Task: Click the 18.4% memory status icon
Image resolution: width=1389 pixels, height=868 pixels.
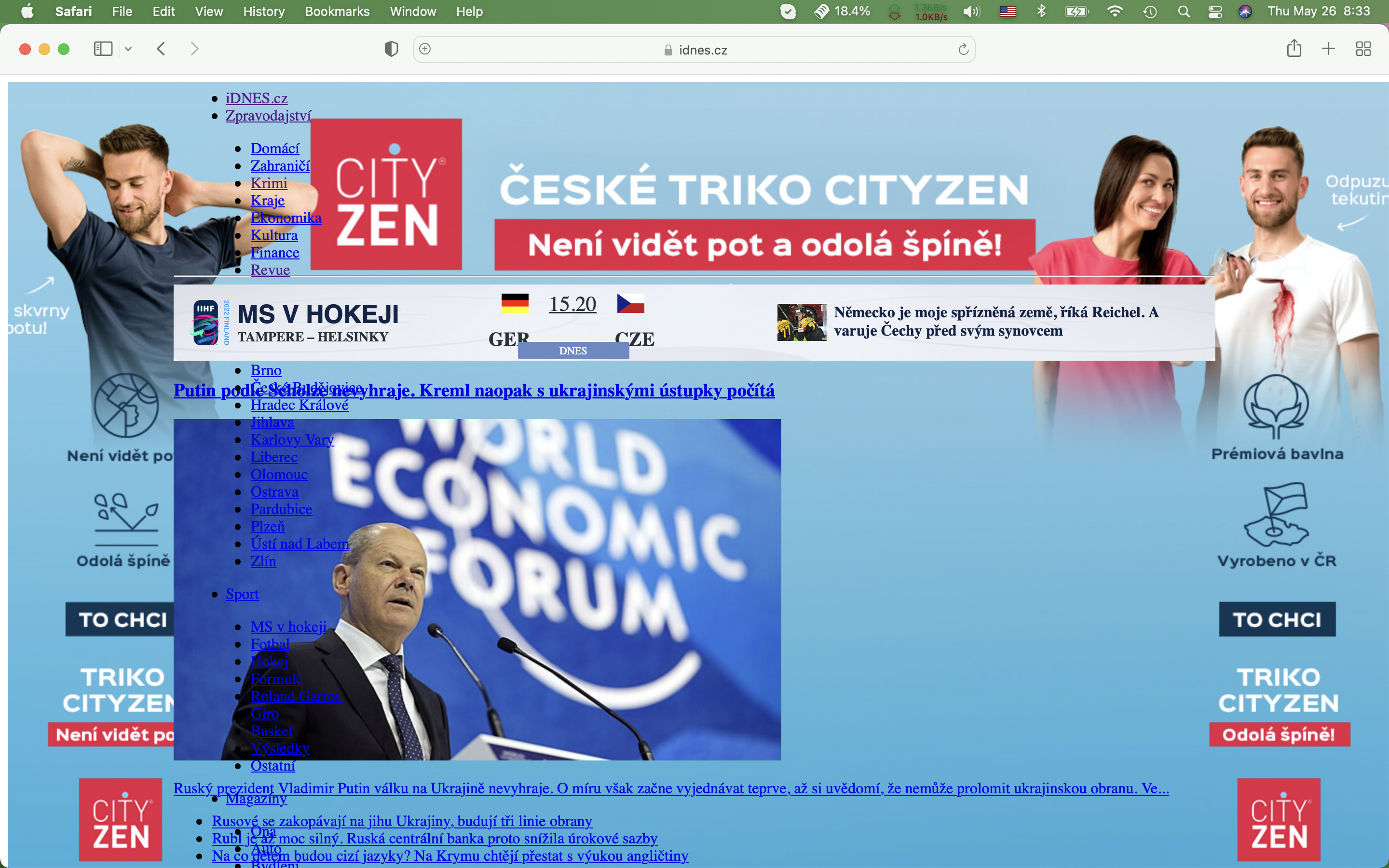Action: click(x=842, y=12)
